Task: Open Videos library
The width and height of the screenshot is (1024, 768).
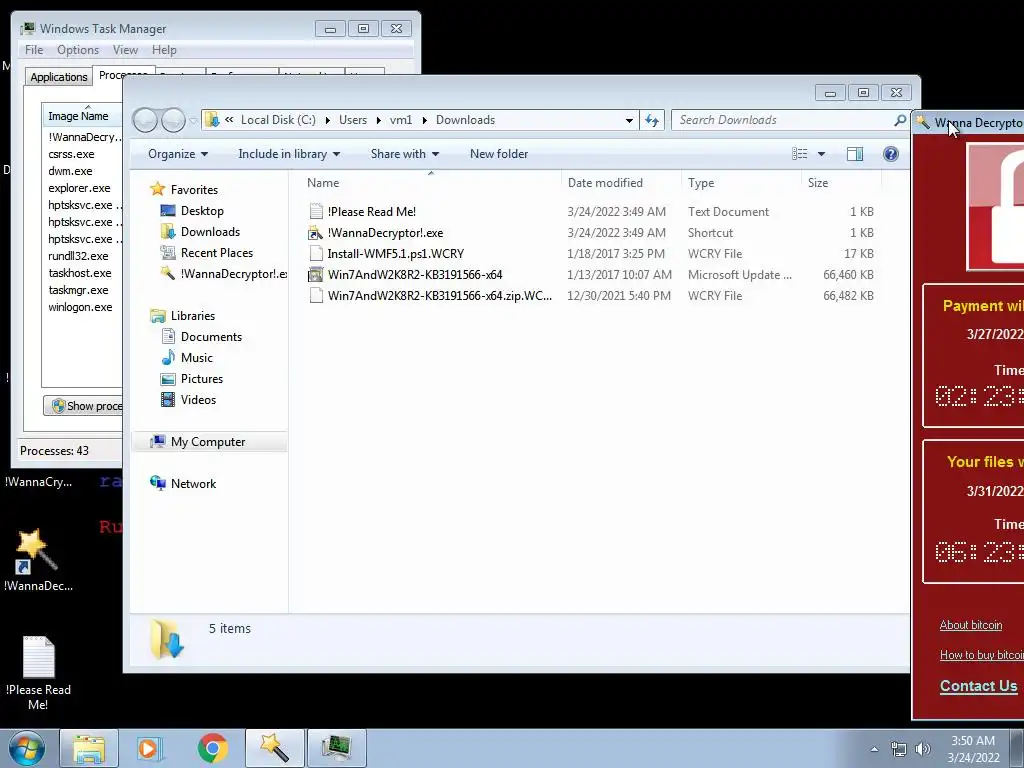Action: (x=198, y=400)
